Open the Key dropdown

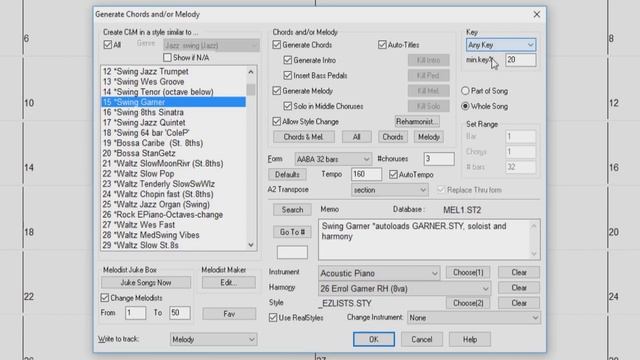click(x=501, y=45)
